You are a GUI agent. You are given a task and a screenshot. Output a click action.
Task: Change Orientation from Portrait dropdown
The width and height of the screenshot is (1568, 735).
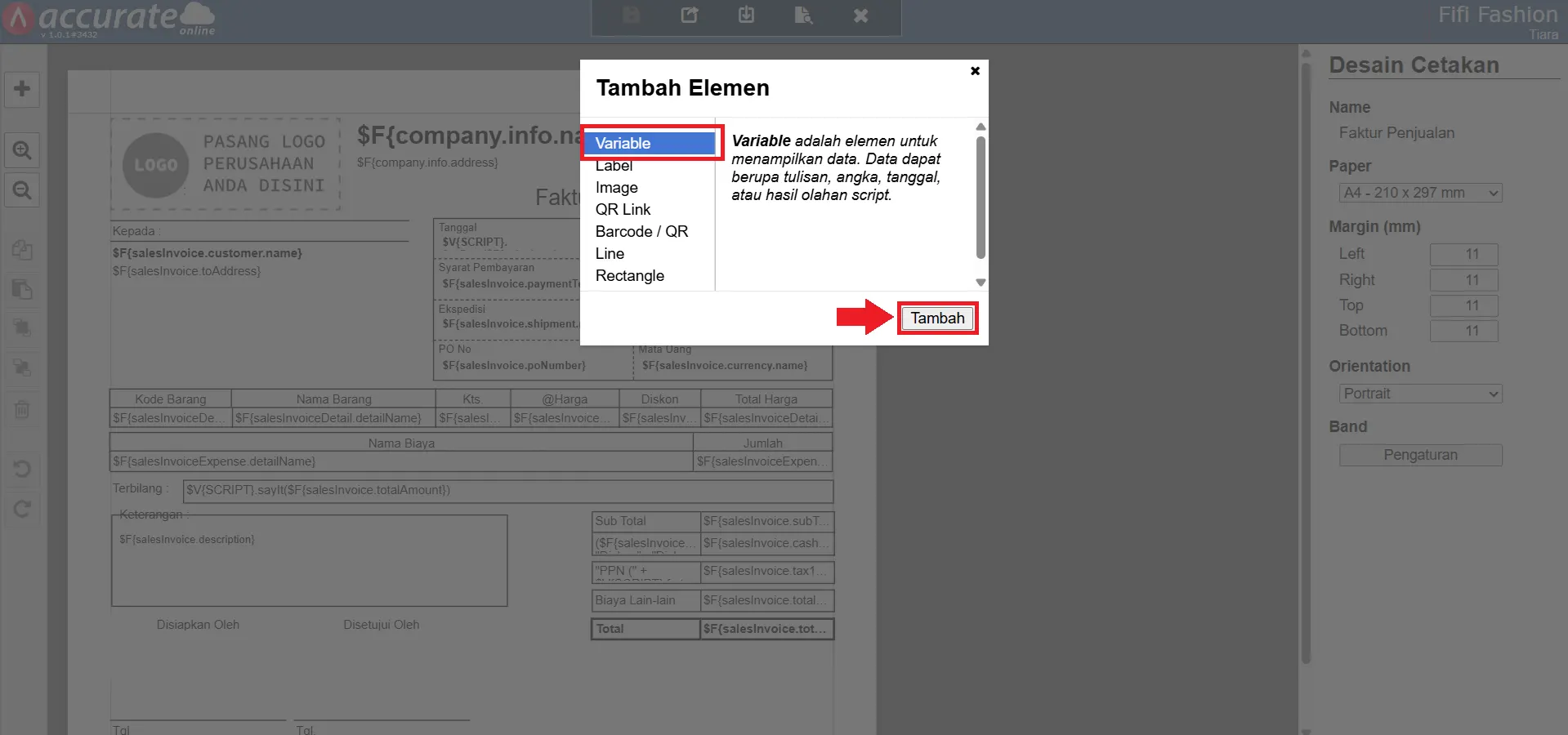[x=1420, y=393]
